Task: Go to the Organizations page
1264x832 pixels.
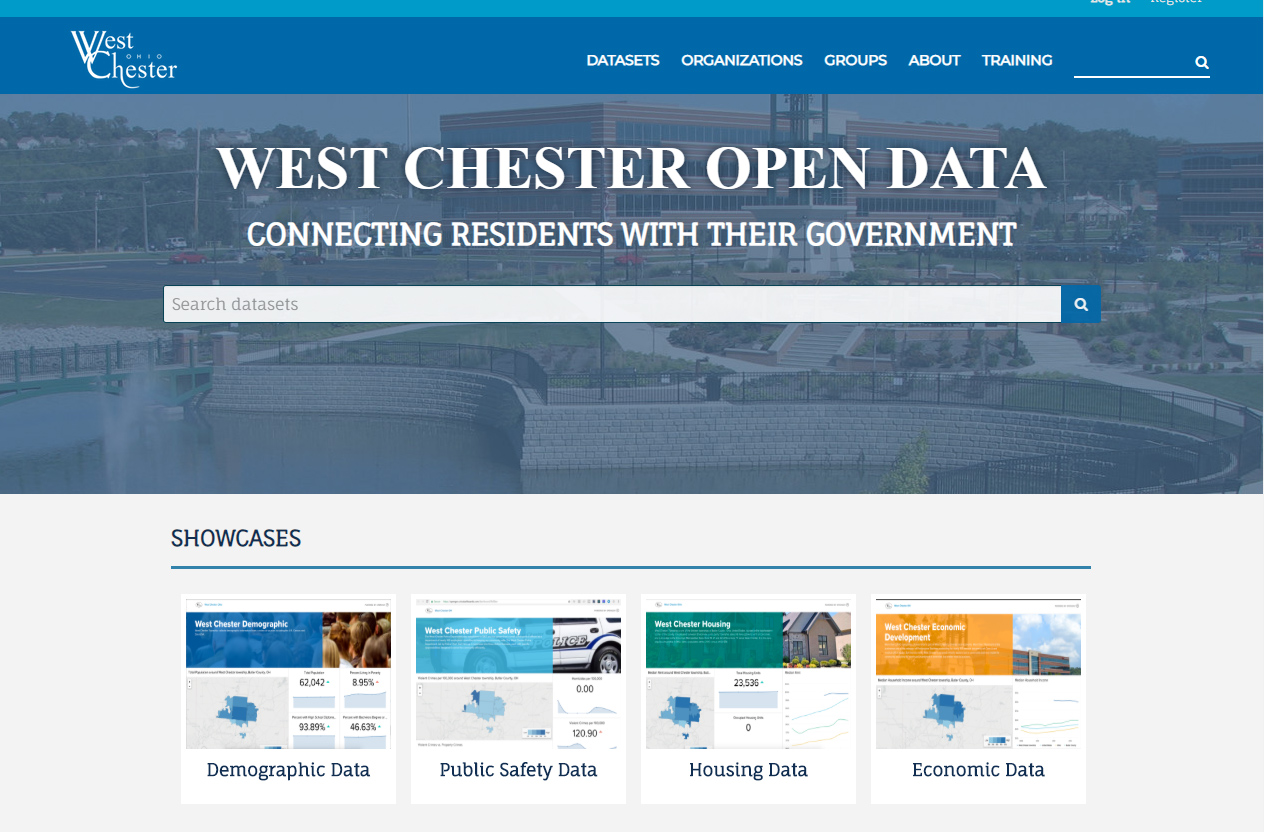Action: [x=742, y=60]
